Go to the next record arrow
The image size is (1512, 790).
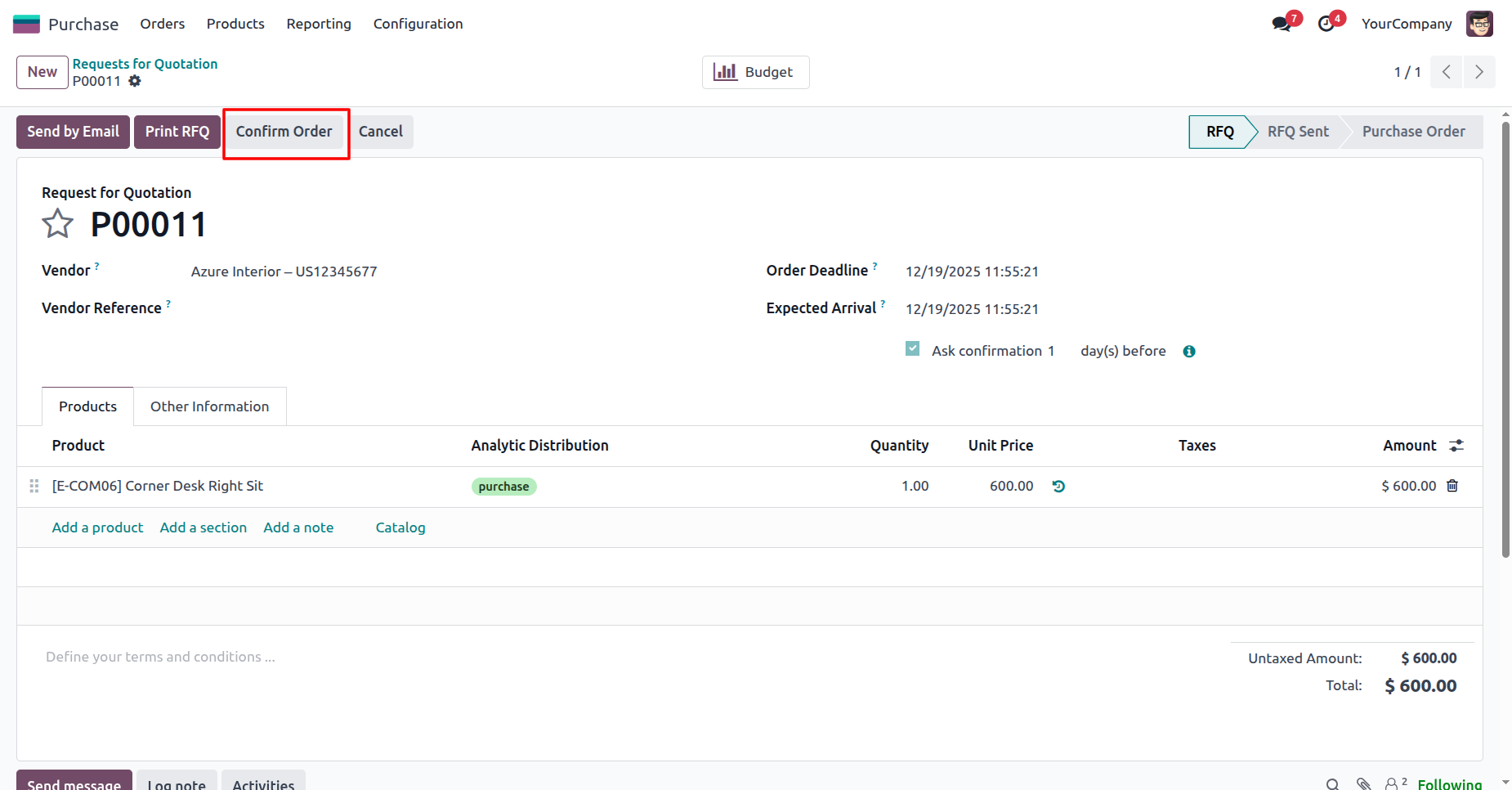click(x=1478, y=72)
